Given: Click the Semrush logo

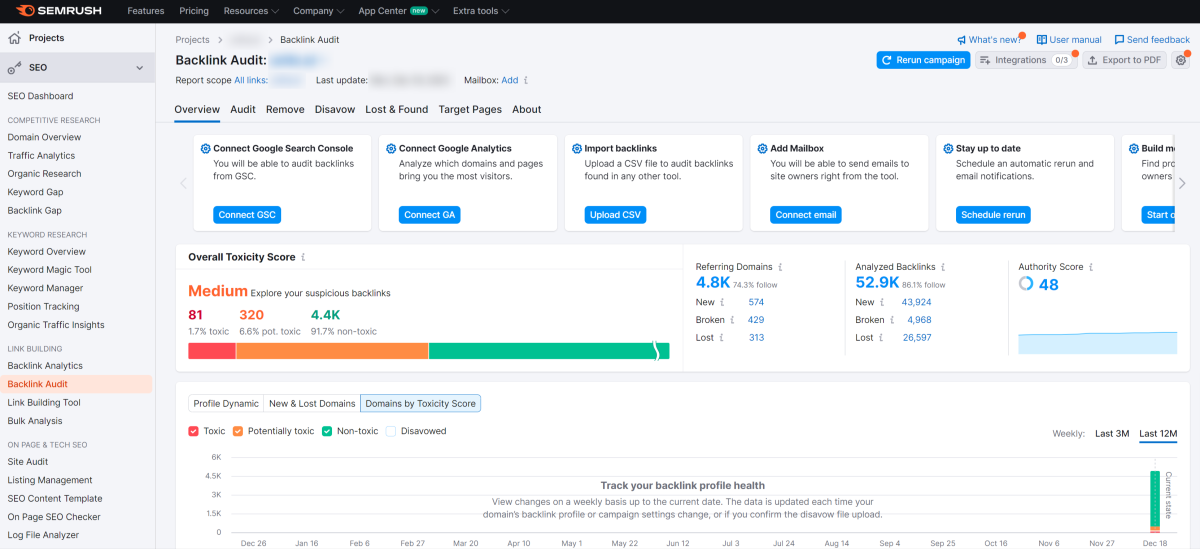Looking at the screenshot, I should 57,11.
